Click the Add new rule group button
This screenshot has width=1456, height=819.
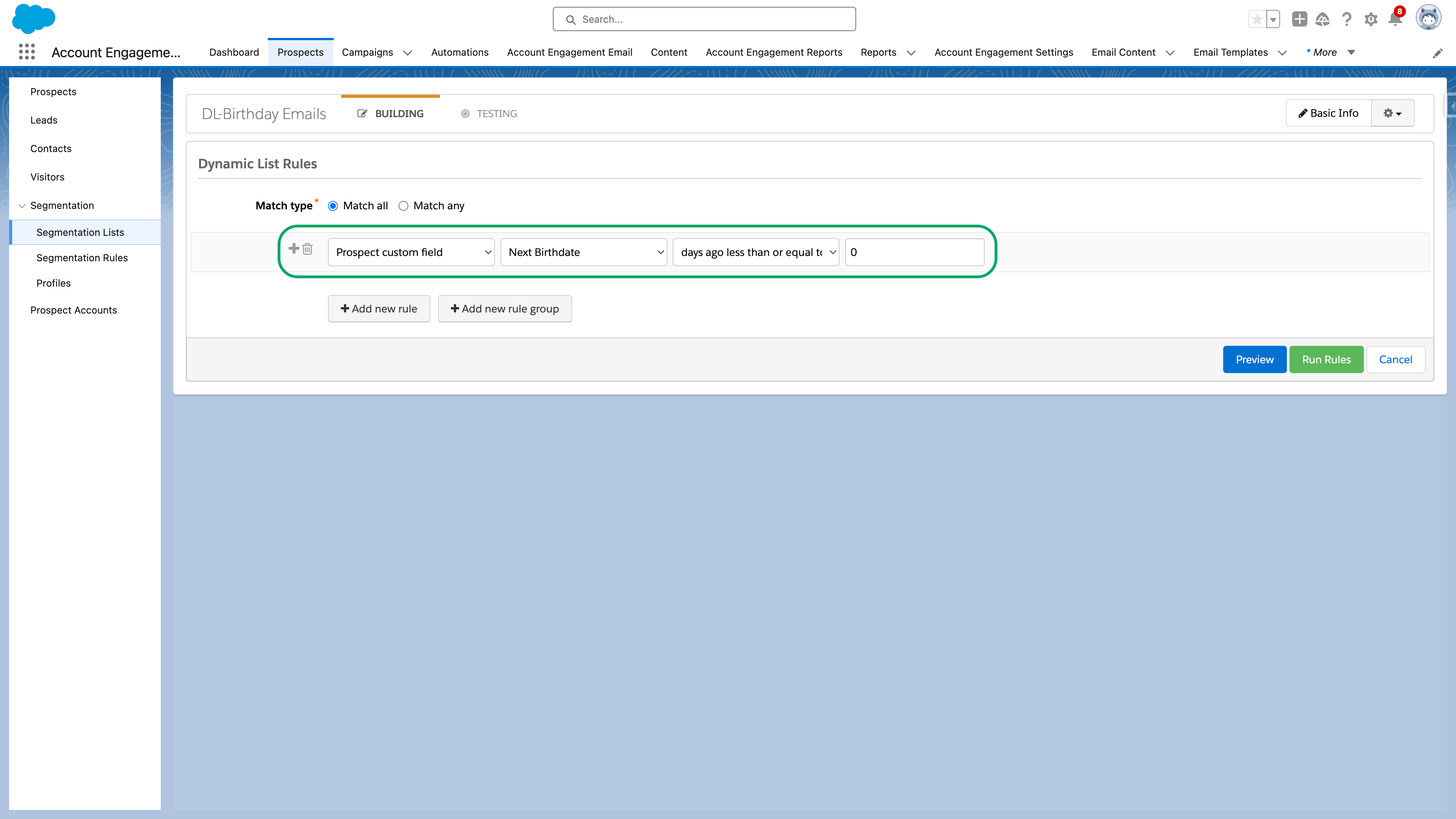[x=505, y=309]
